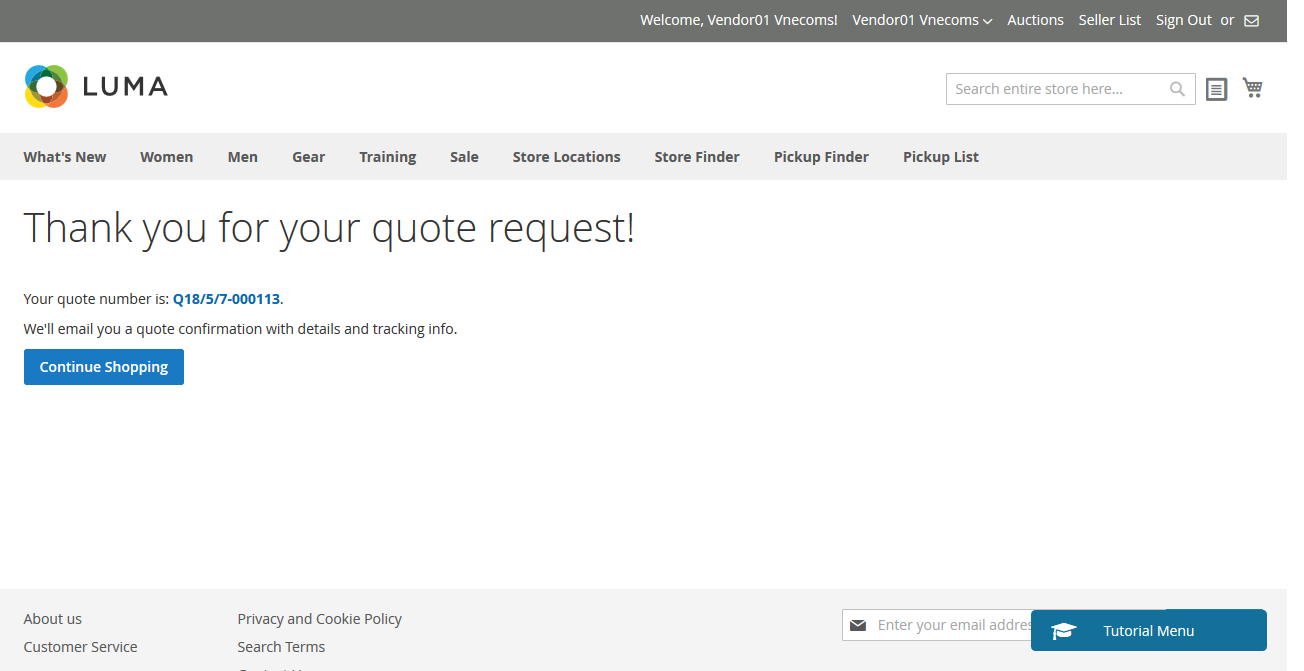Screen dimensions: 1304x671
Task: Open the shopping cart icon
Action: (x=1252, y=88)
